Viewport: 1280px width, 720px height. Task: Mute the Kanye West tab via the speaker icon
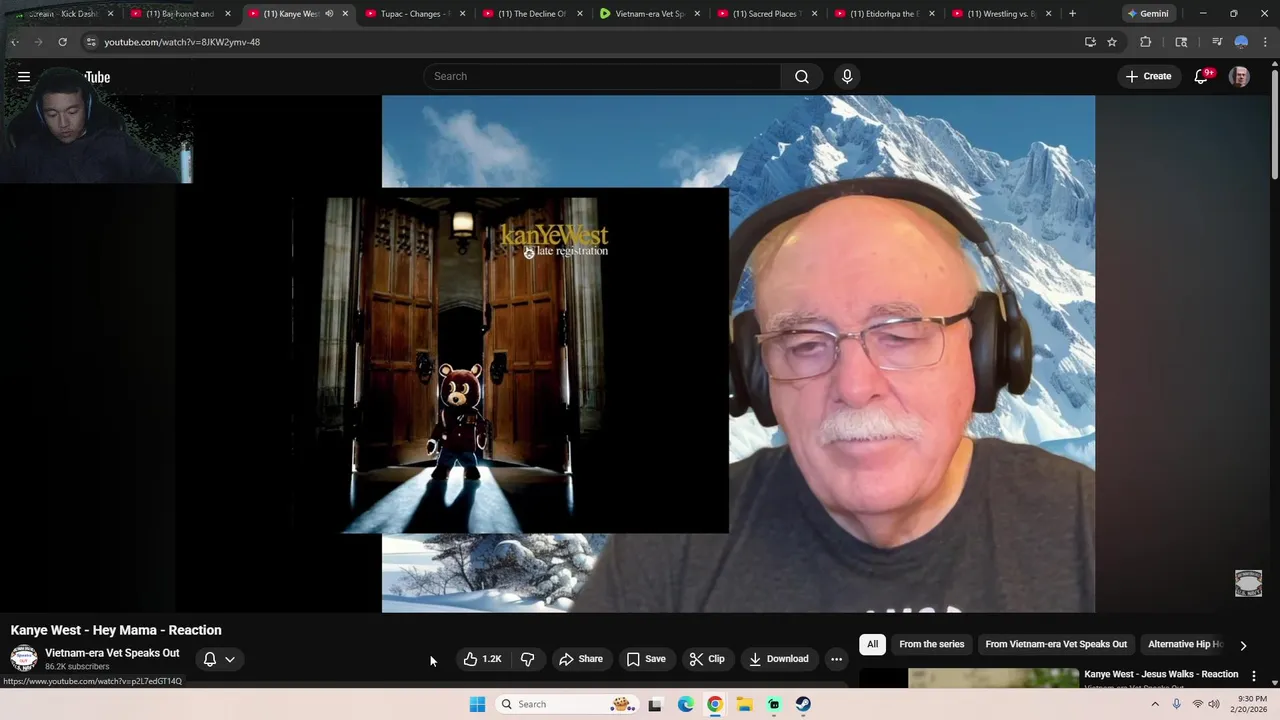pyautogui.click(x=329, y=14)
